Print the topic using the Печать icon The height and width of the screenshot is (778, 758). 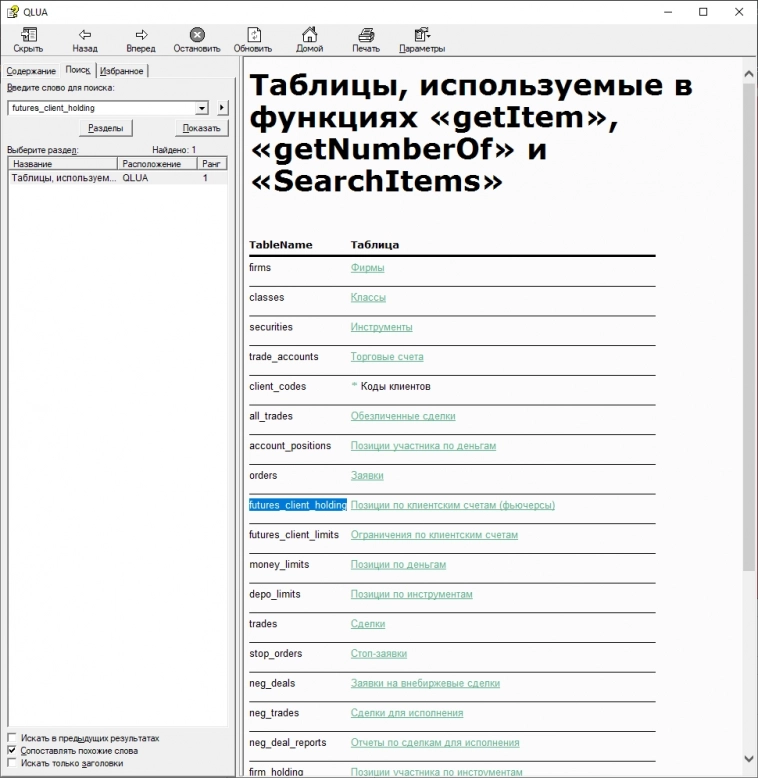[366, 35]
